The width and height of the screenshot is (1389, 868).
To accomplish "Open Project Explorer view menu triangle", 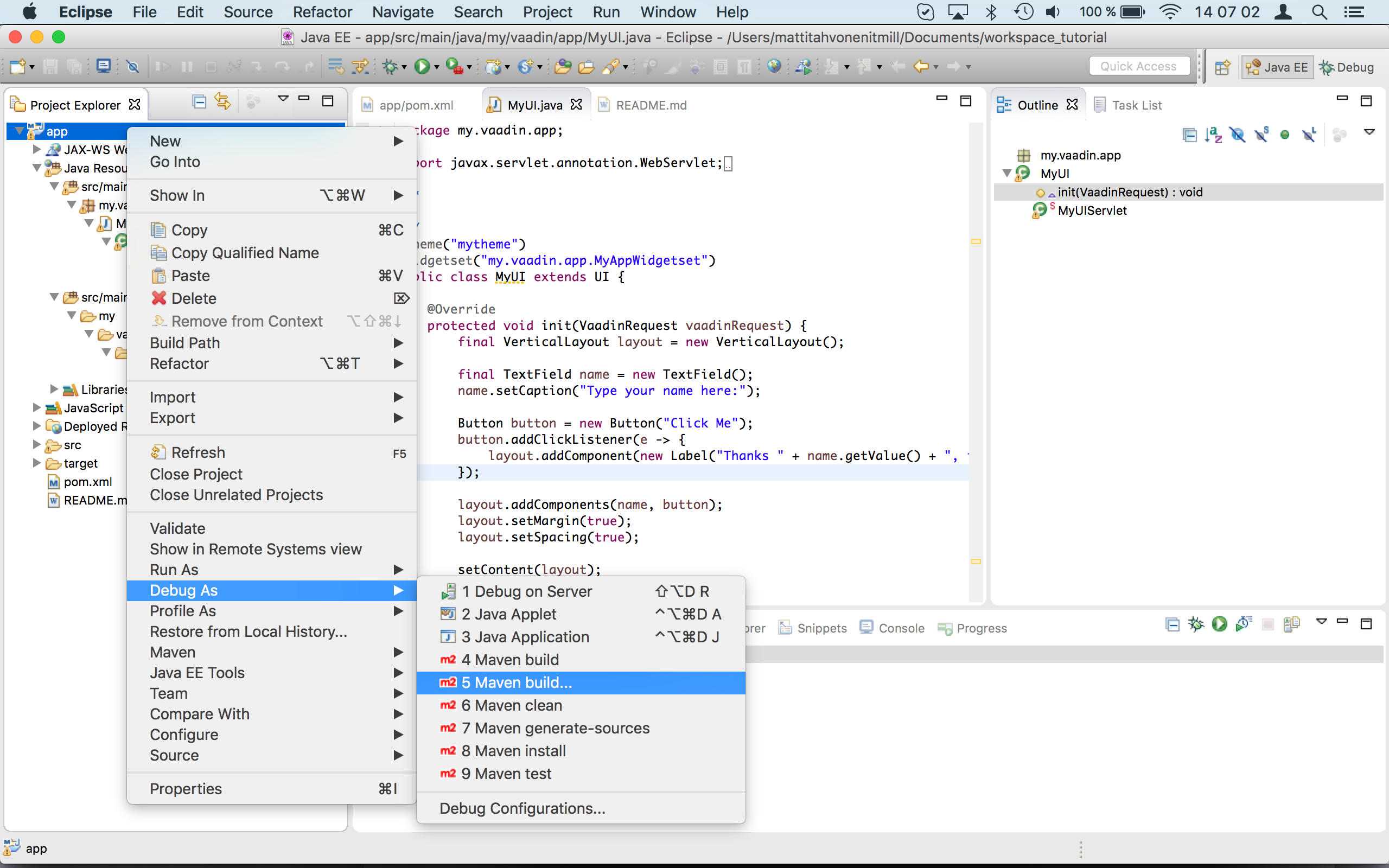I will tap(283, 99).
